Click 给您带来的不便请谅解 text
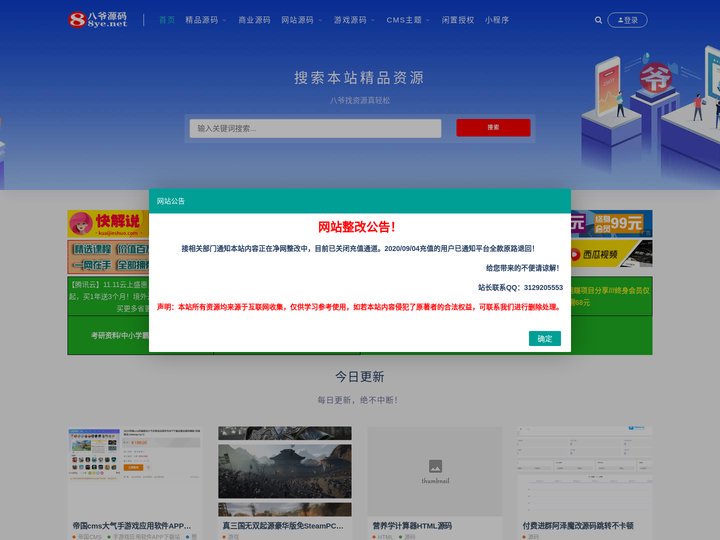 click(523, 268)
